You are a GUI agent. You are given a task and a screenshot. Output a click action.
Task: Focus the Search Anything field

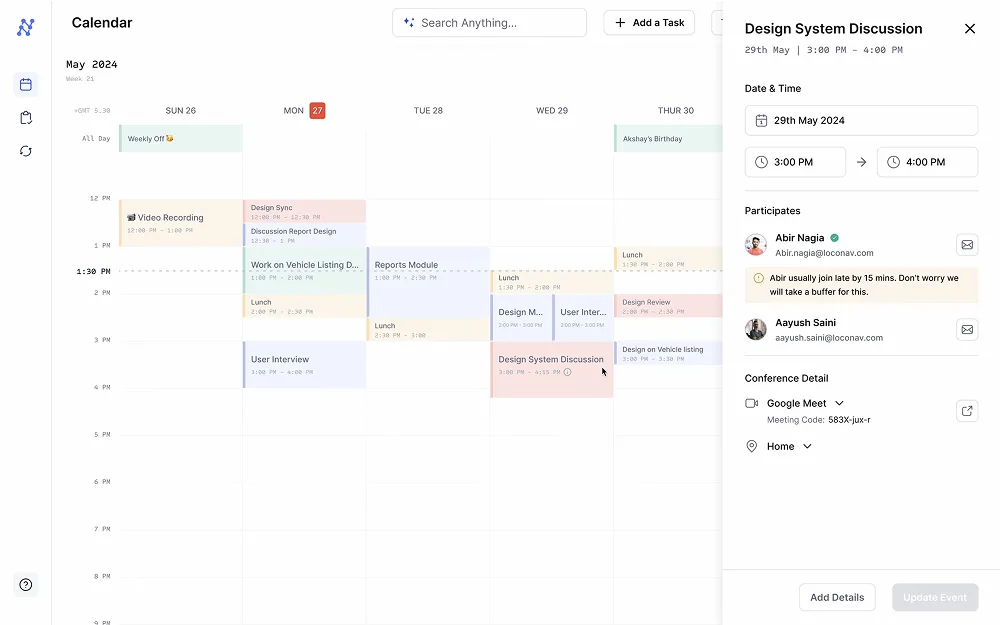click(489, 22)
